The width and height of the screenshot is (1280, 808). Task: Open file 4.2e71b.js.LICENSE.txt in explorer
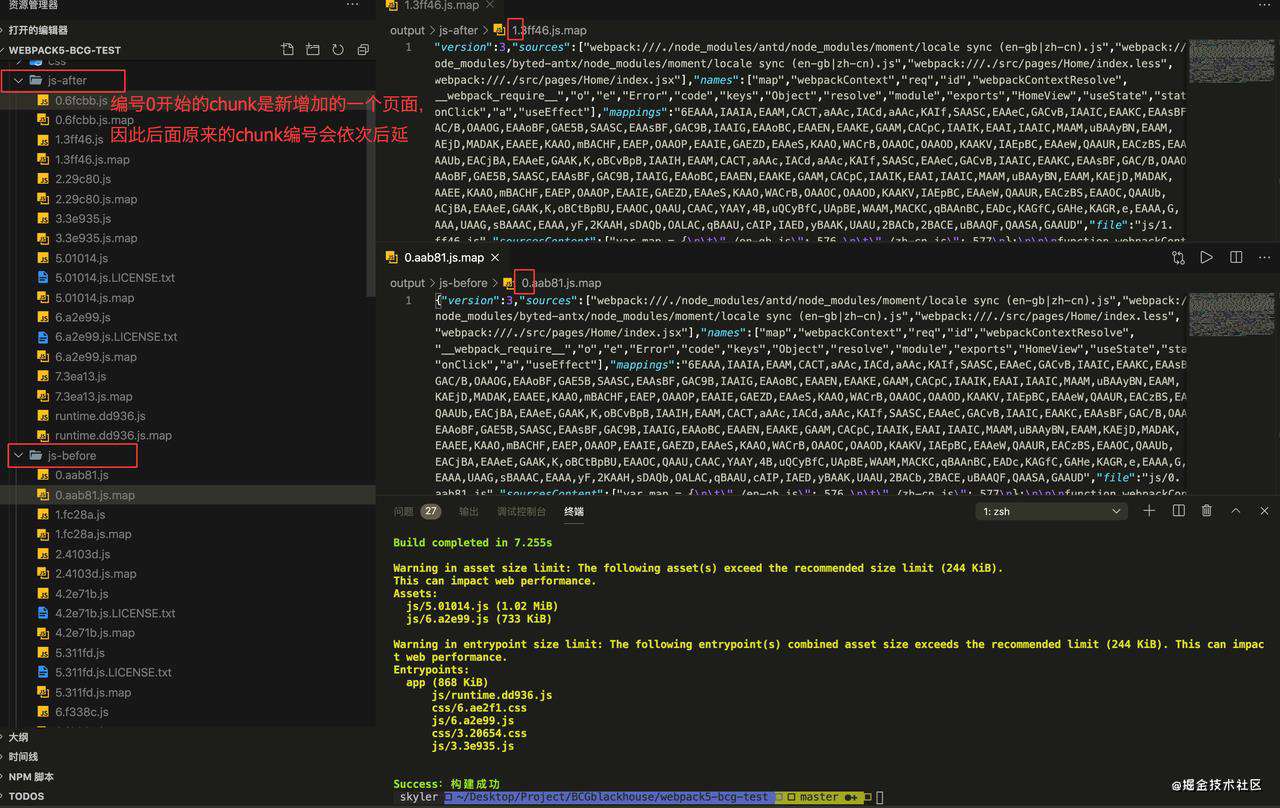coord(115,613)
